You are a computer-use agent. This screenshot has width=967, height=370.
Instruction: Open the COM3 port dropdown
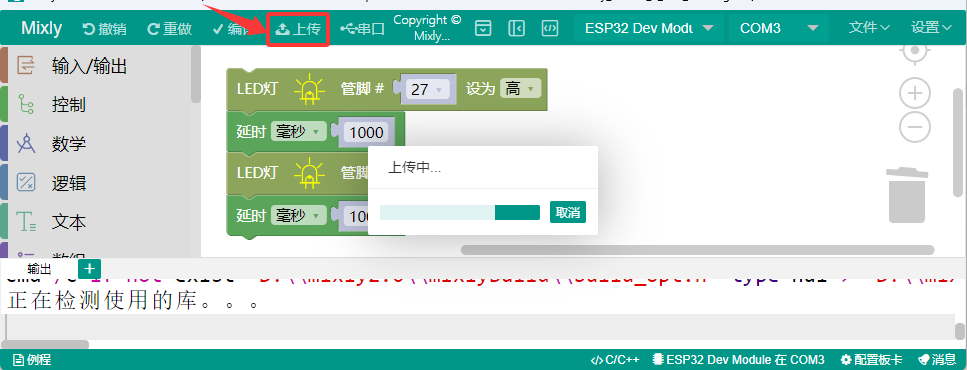pos(778,28)
